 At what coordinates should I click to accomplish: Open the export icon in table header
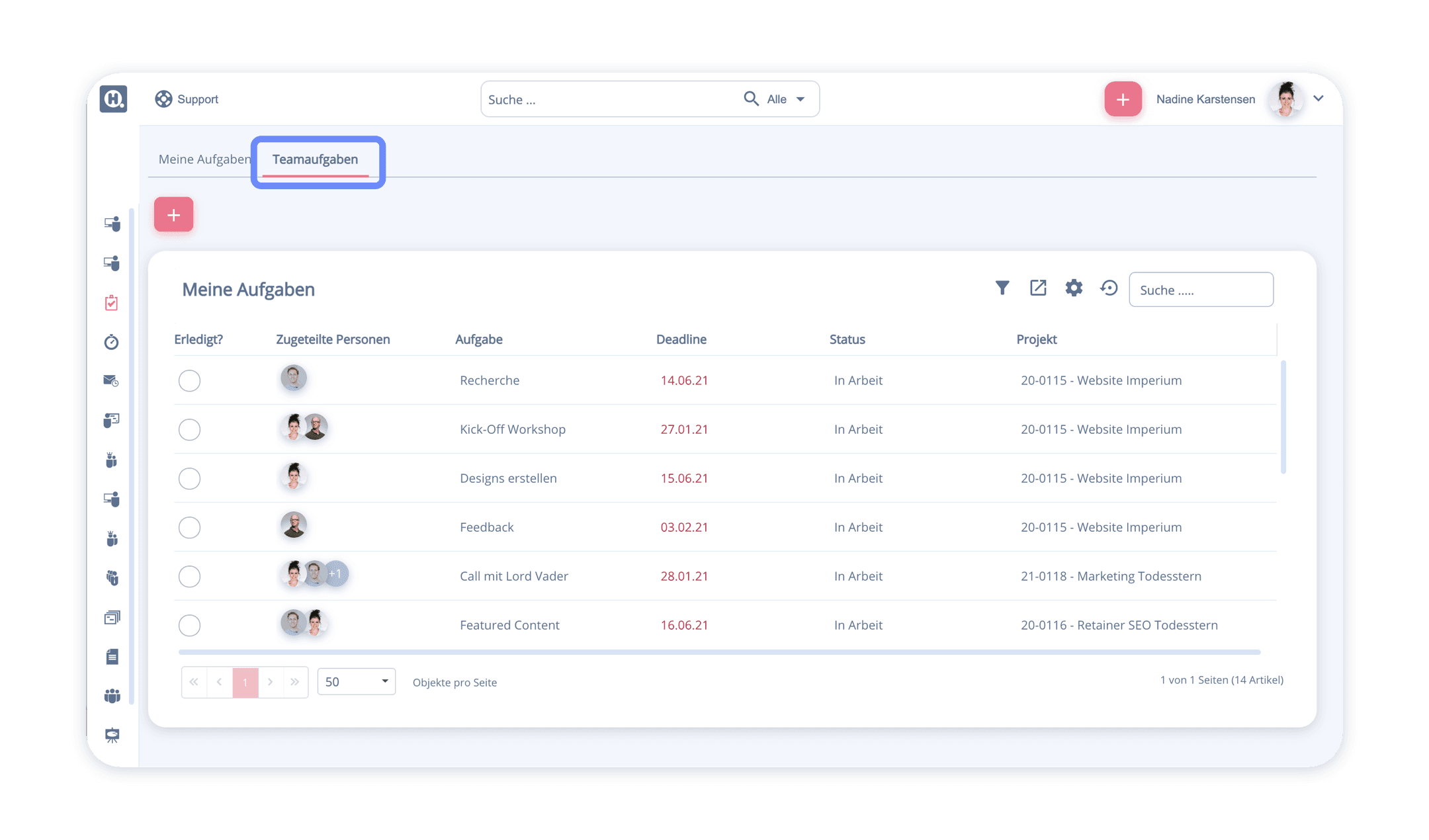(x=1038, y=288)
